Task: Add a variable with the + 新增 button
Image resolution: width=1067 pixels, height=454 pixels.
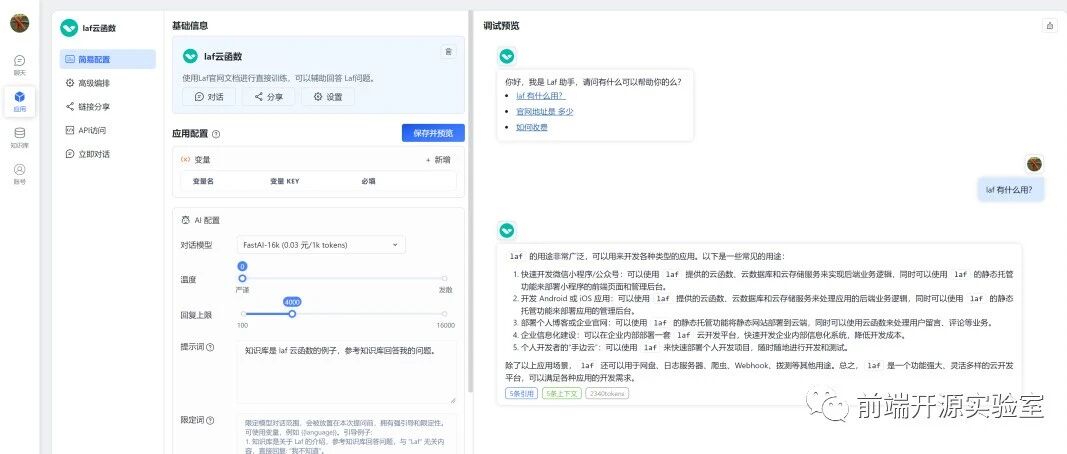Action: pos(438,160)
